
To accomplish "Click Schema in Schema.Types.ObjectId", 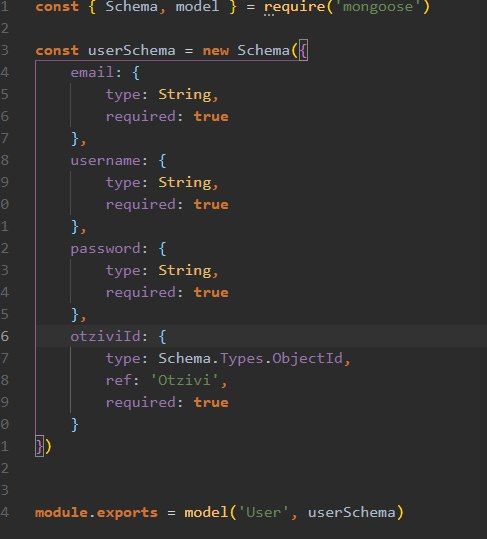I will tap(184, 359).
